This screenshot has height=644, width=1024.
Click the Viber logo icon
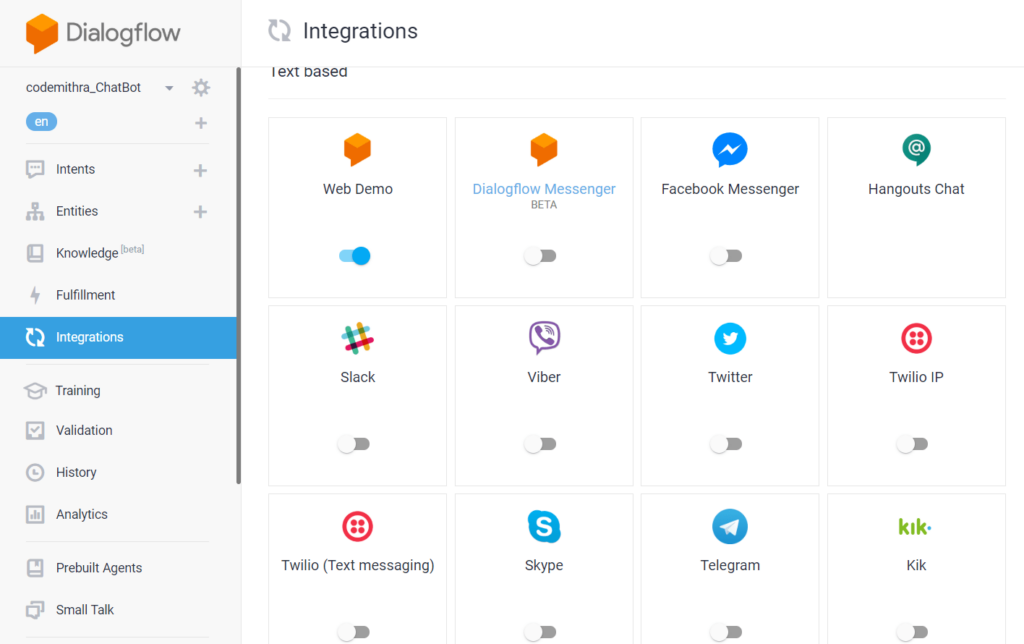coord(544,338)
